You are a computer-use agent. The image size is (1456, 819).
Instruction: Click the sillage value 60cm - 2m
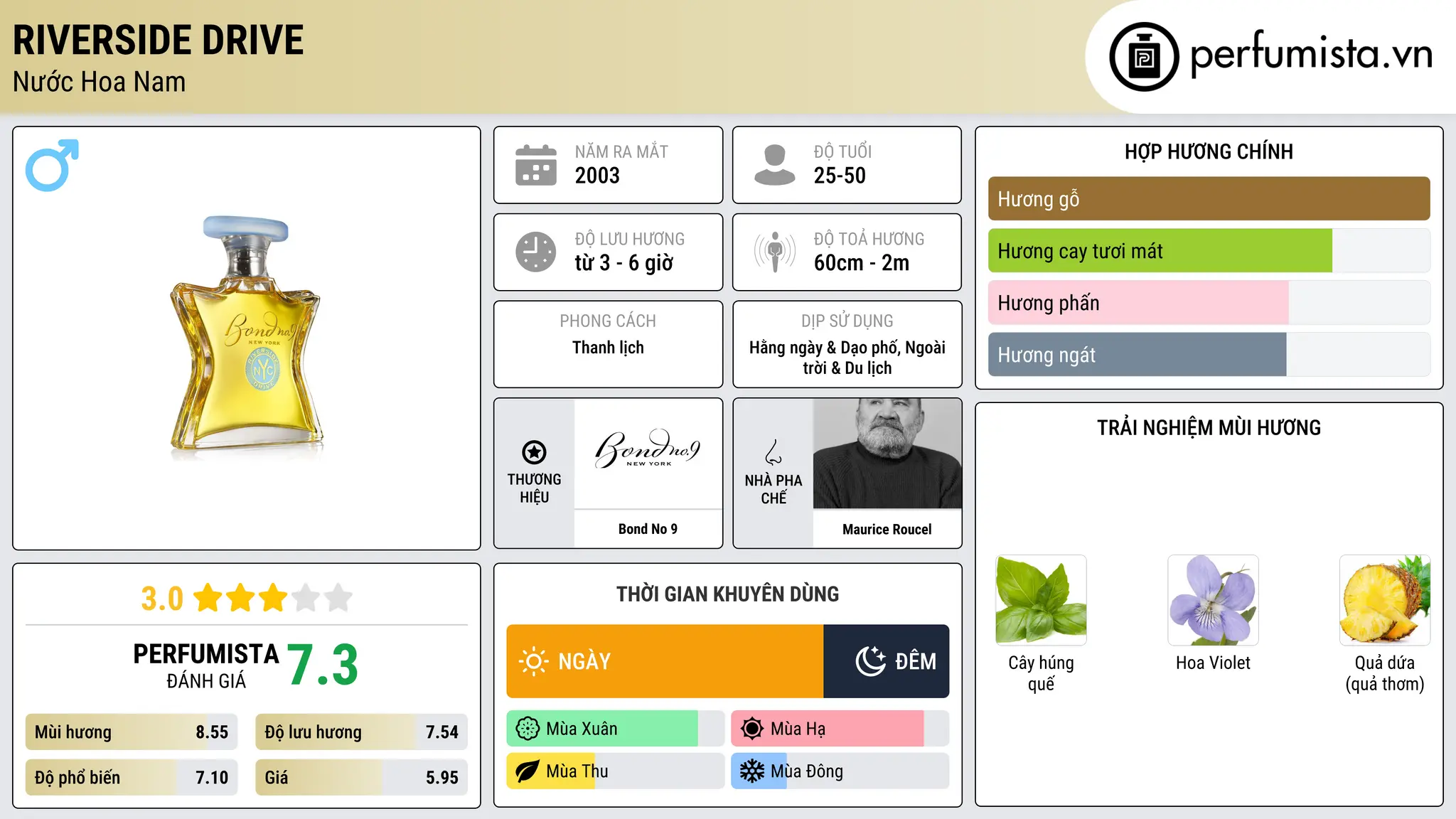click(x=862, y=263)
